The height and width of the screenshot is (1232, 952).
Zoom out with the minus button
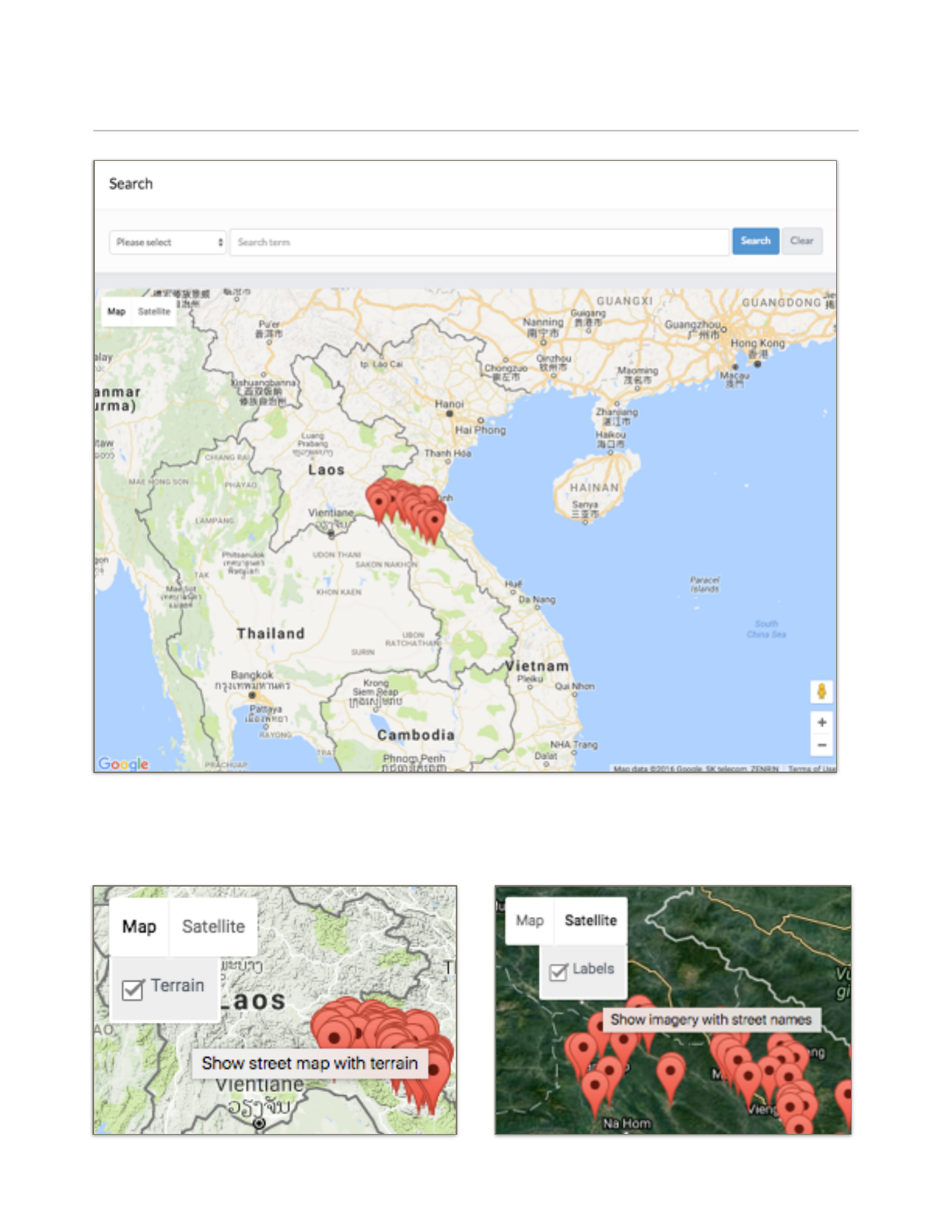point(821,745)
